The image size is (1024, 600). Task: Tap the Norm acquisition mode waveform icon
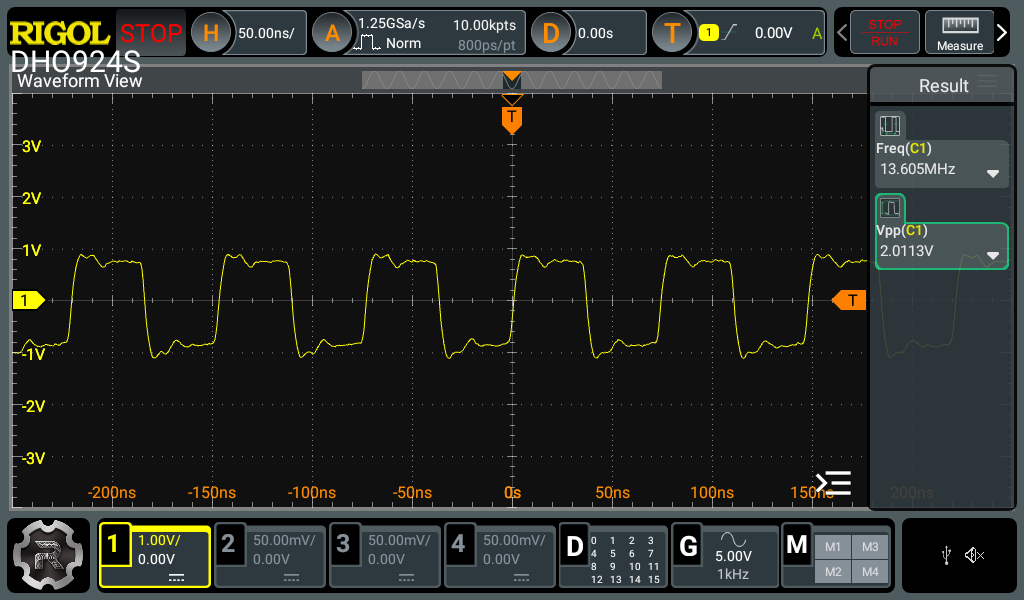366,44
